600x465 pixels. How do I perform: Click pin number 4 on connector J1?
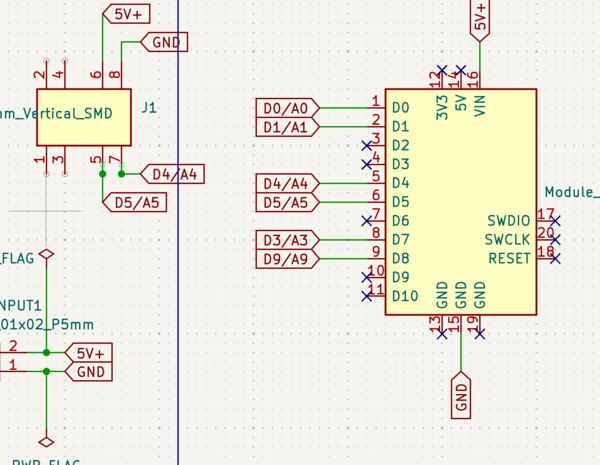coord(59,74)
